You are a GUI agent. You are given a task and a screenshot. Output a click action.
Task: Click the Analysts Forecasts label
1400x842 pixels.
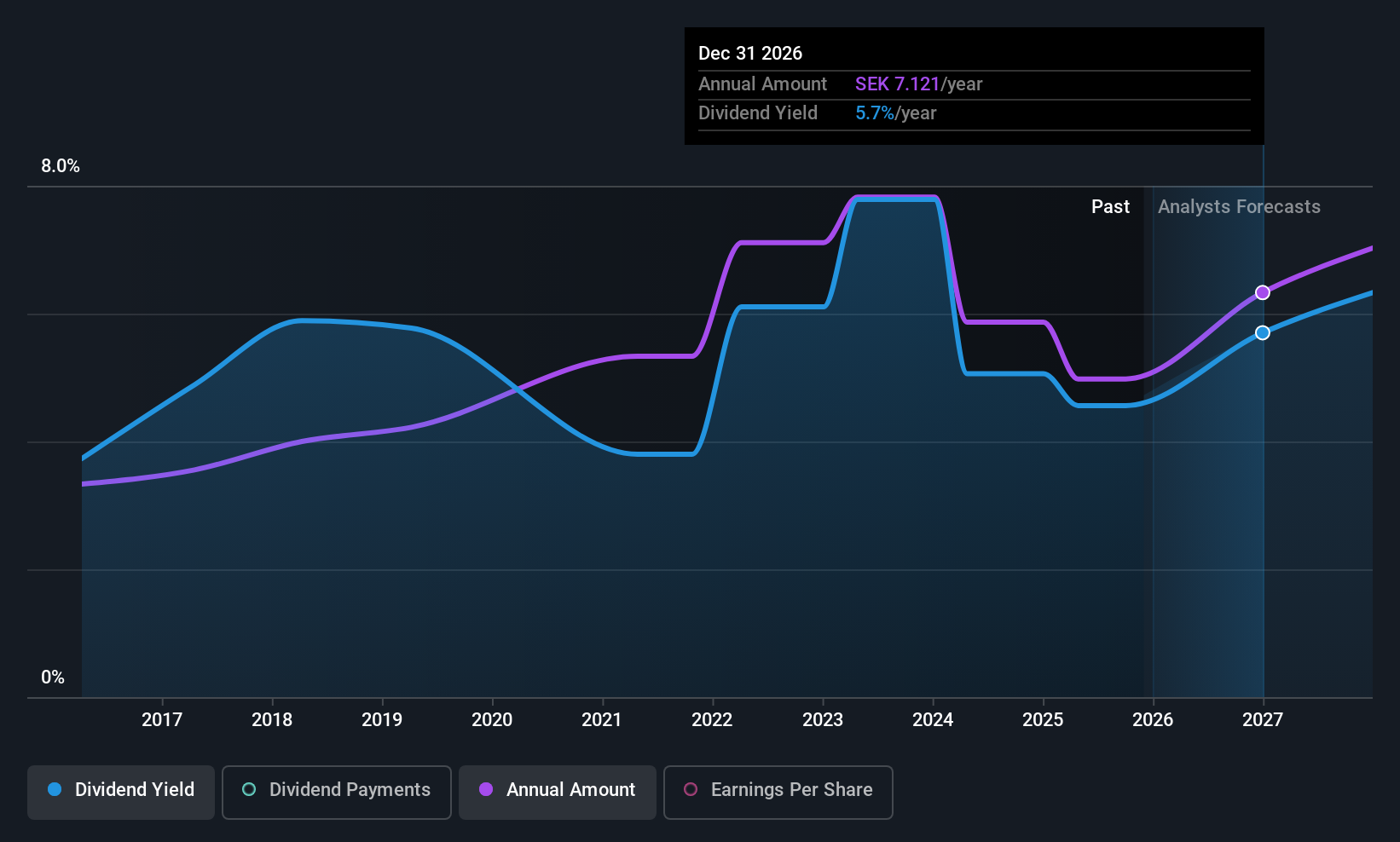(1239, 207)
